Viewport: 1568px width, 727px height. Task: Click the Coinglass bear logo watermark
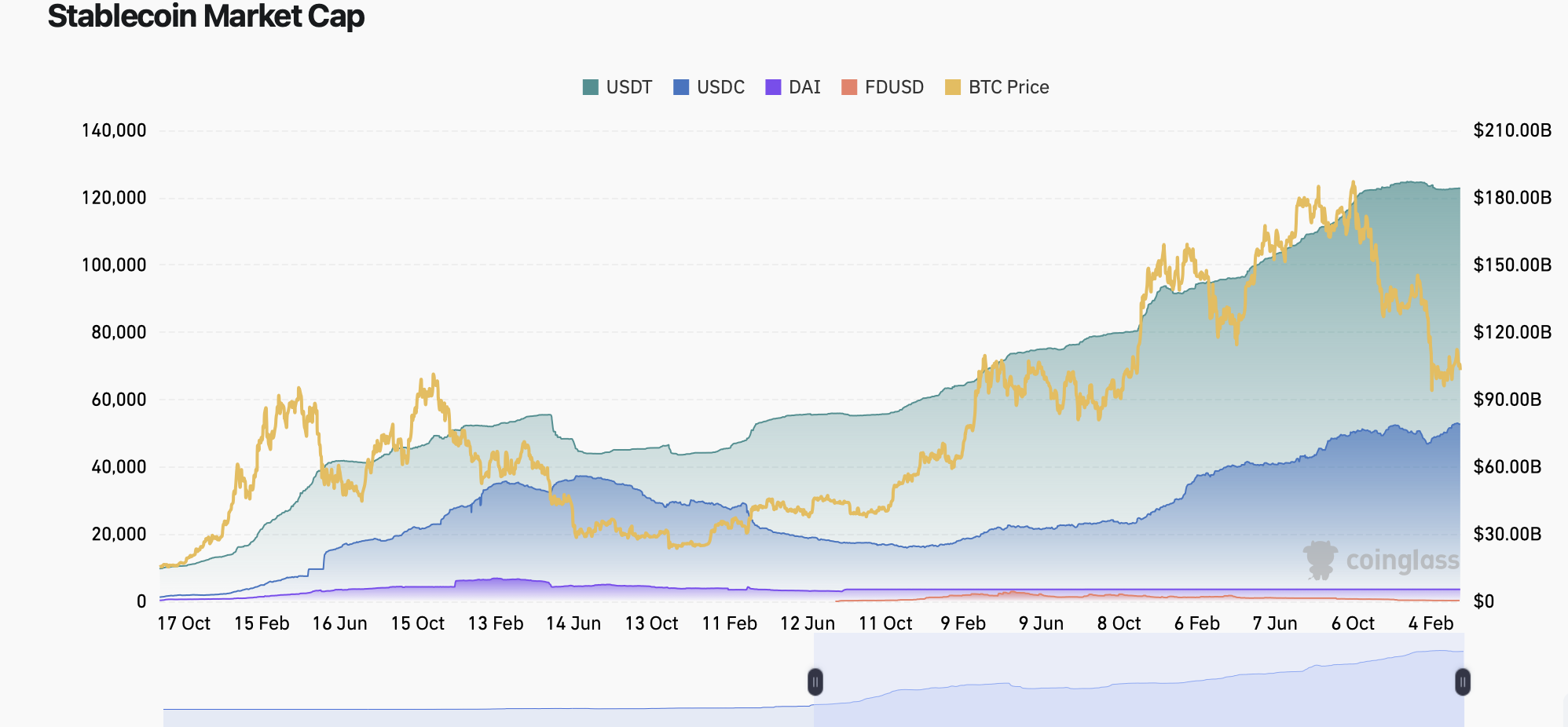pos(1322,561)
